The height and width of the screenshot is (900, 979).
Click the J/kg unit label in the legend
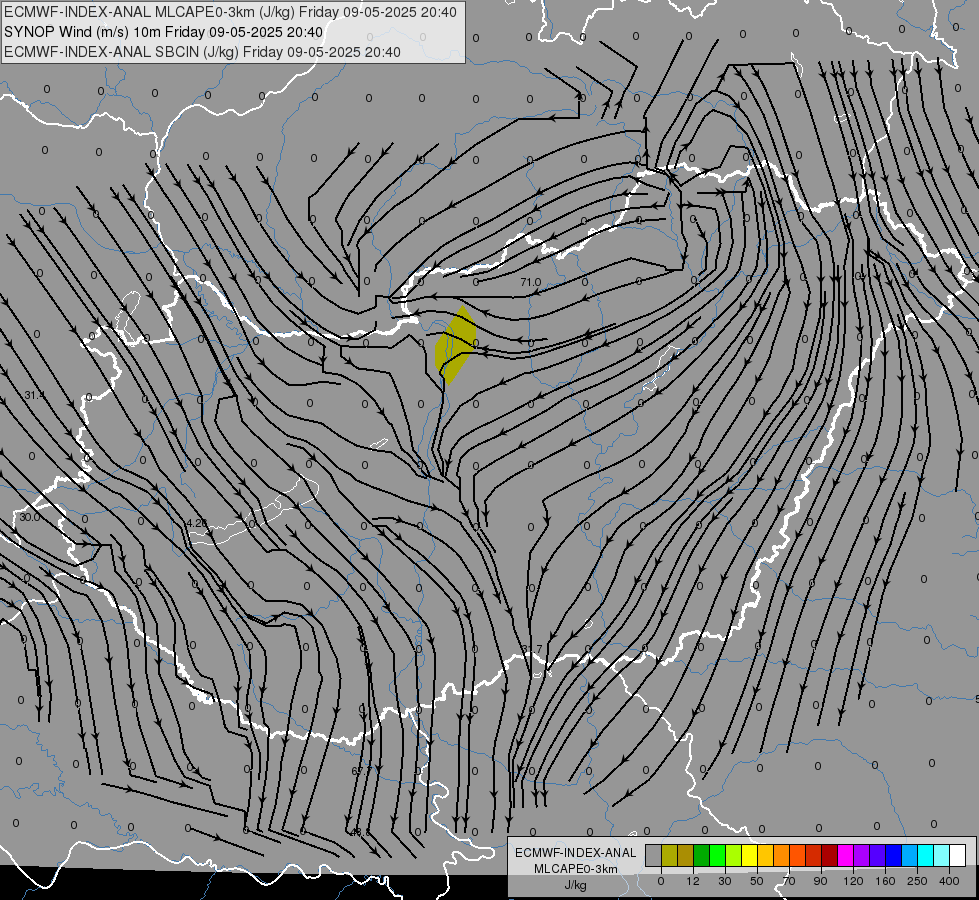pyautogui.click(x=575, y=884)
